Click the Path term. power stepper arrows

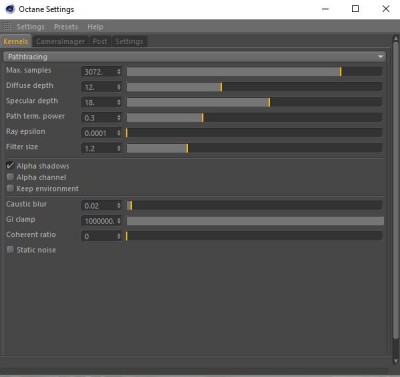[x=119, y=118]
